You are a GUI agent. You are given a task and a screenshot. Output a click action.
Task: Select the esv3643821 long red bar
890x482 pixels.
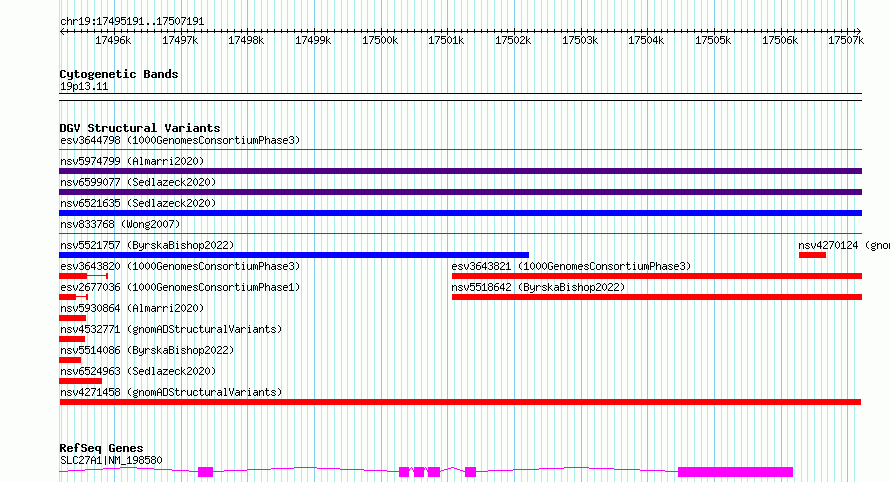pyautogui.click(x=657, y=276)
